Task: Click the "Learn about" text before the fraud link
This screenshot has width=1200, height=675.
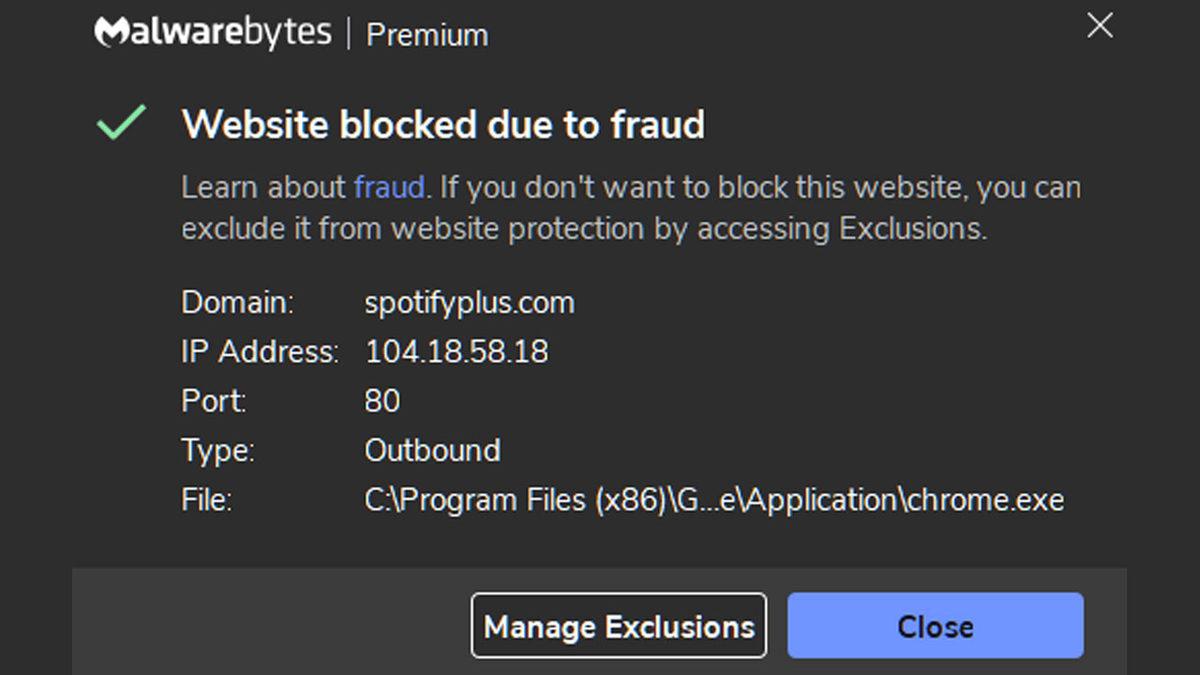Action: (264, 187)
